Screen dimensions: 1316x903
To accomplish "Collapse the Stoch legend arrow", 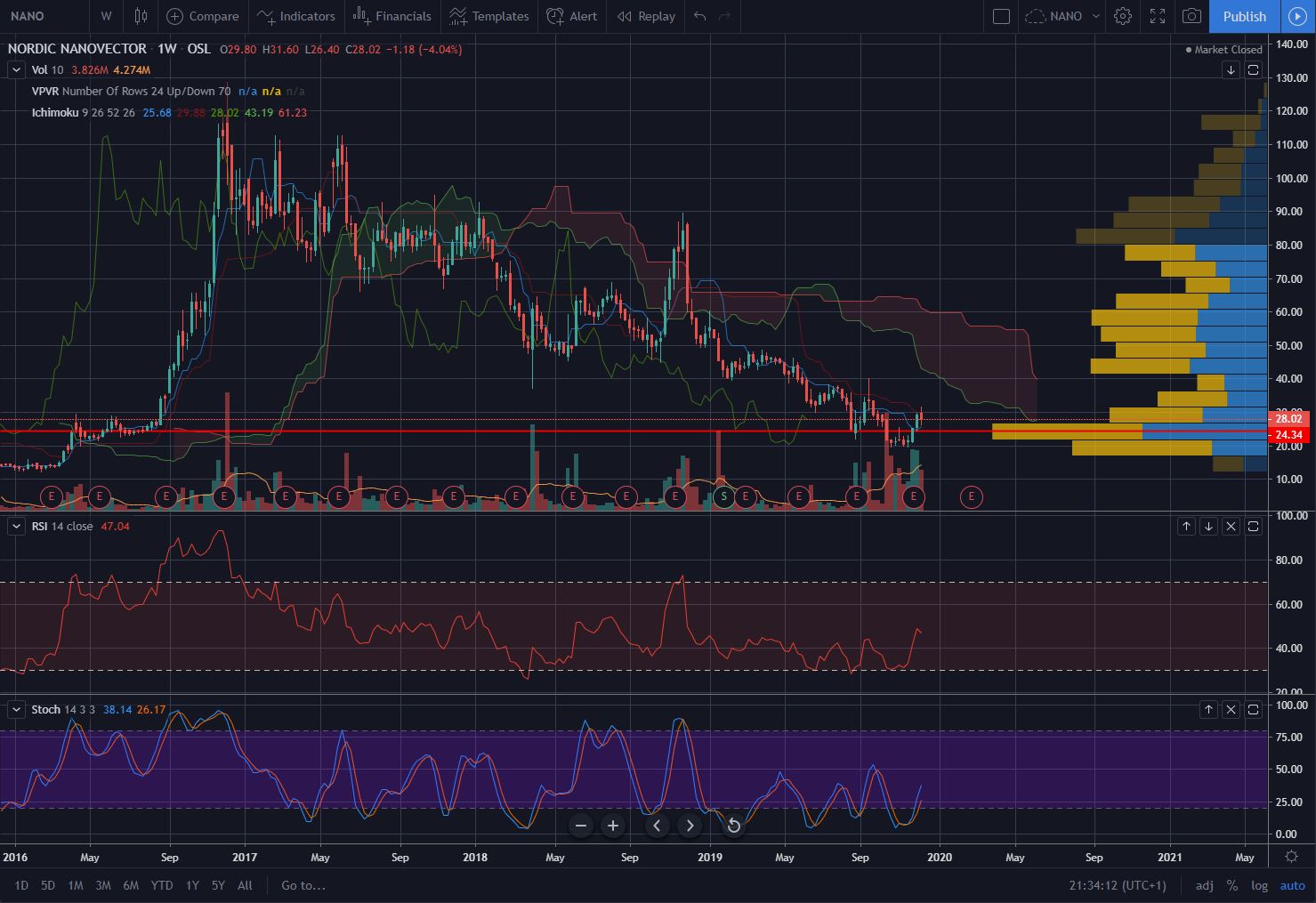I will click(16, 709).
